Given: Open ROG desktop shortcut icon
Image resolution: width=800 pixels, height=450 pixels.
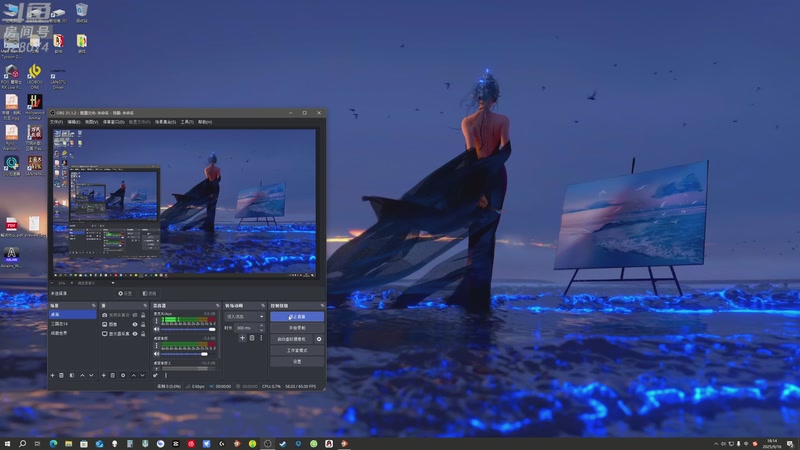Looking at the screenshot, I should pos(11,77).
